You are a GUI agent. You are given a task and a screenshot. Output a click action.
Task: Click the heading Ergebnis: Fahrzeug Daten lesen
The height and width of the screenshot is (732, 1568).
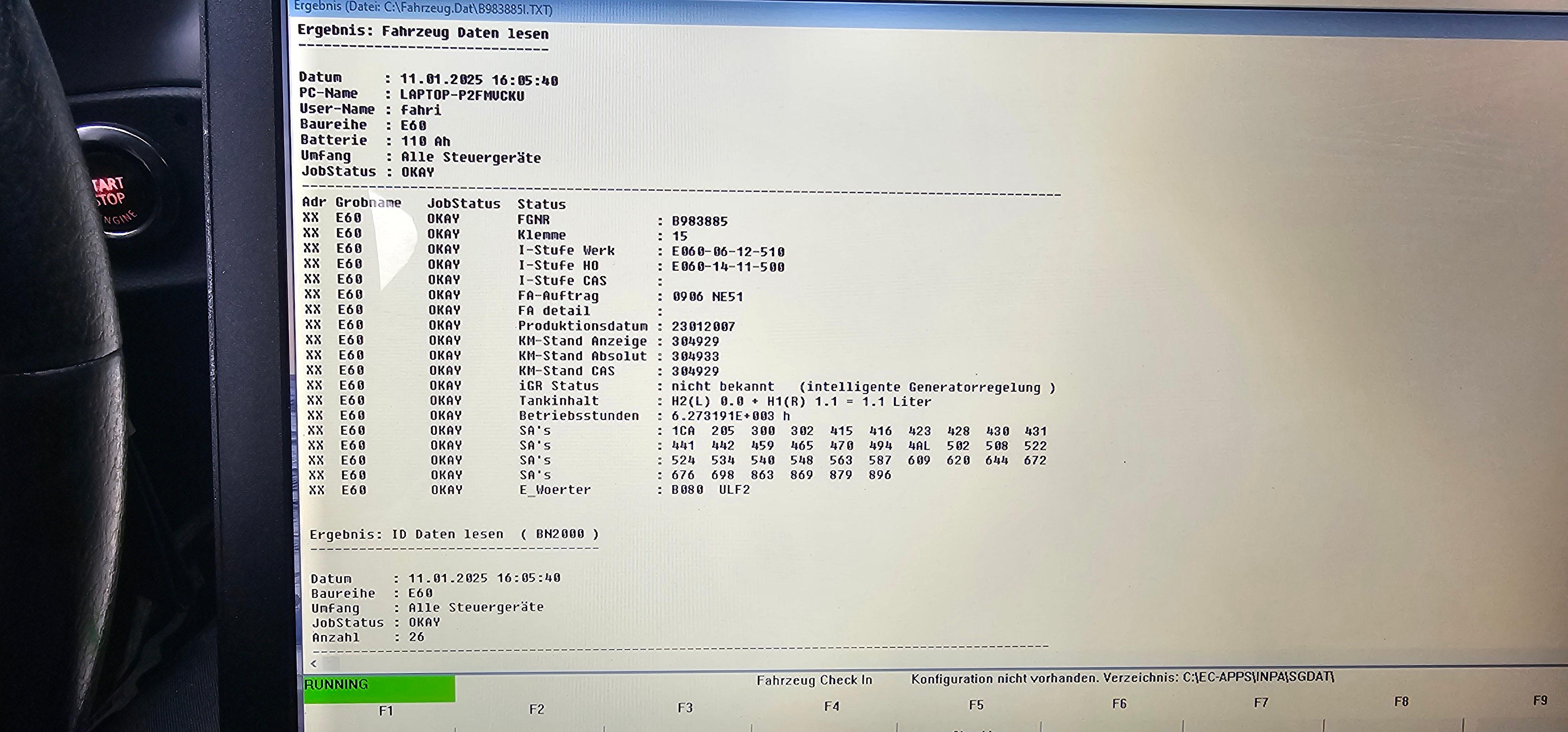[423, 32]
